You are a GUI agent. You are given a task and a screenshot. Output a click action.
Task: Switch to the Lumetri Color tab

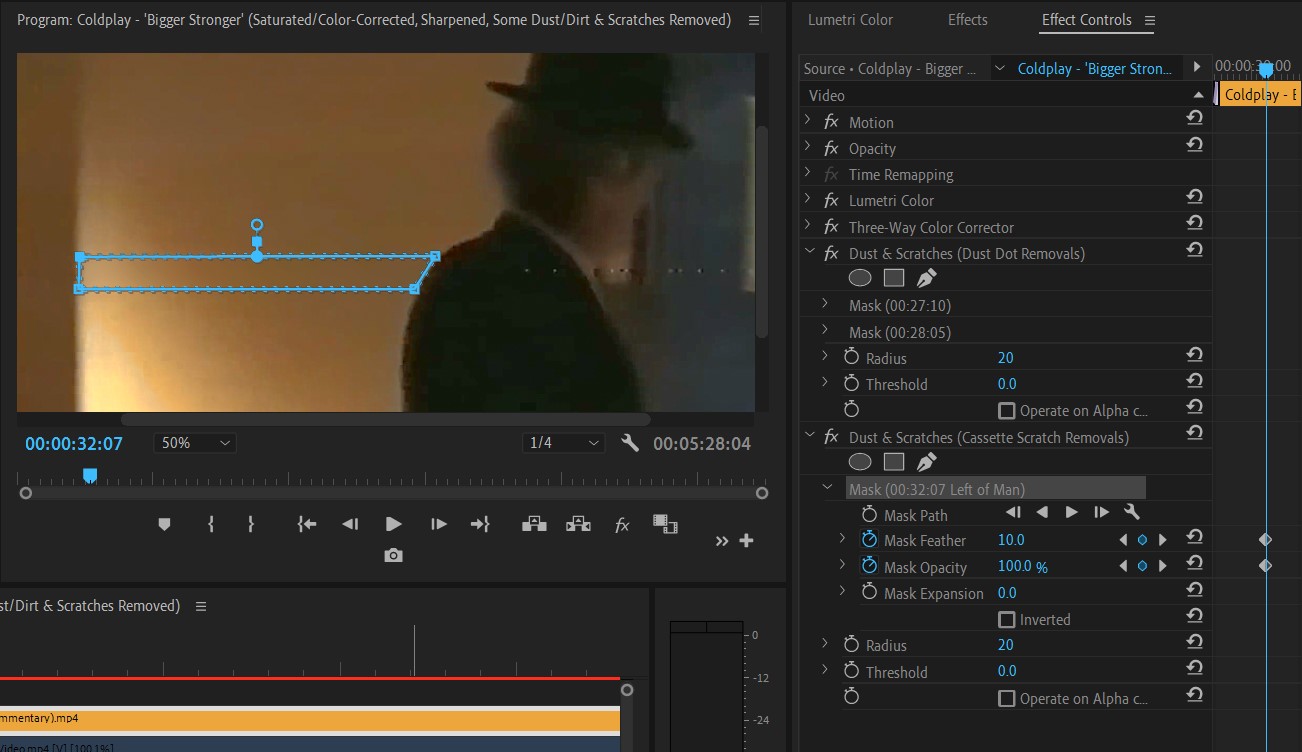(x=851, y=20)
